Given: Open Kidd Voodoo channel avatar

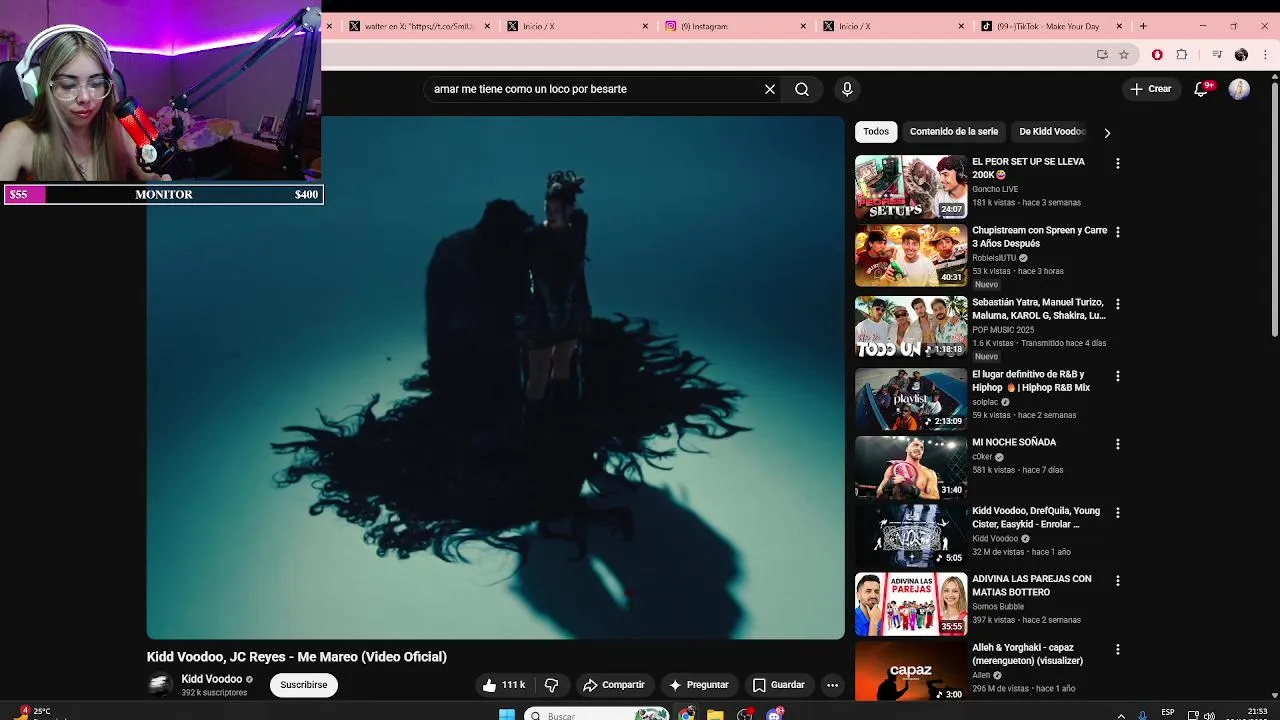Looking at the screenshot, I should coord(159,685).
